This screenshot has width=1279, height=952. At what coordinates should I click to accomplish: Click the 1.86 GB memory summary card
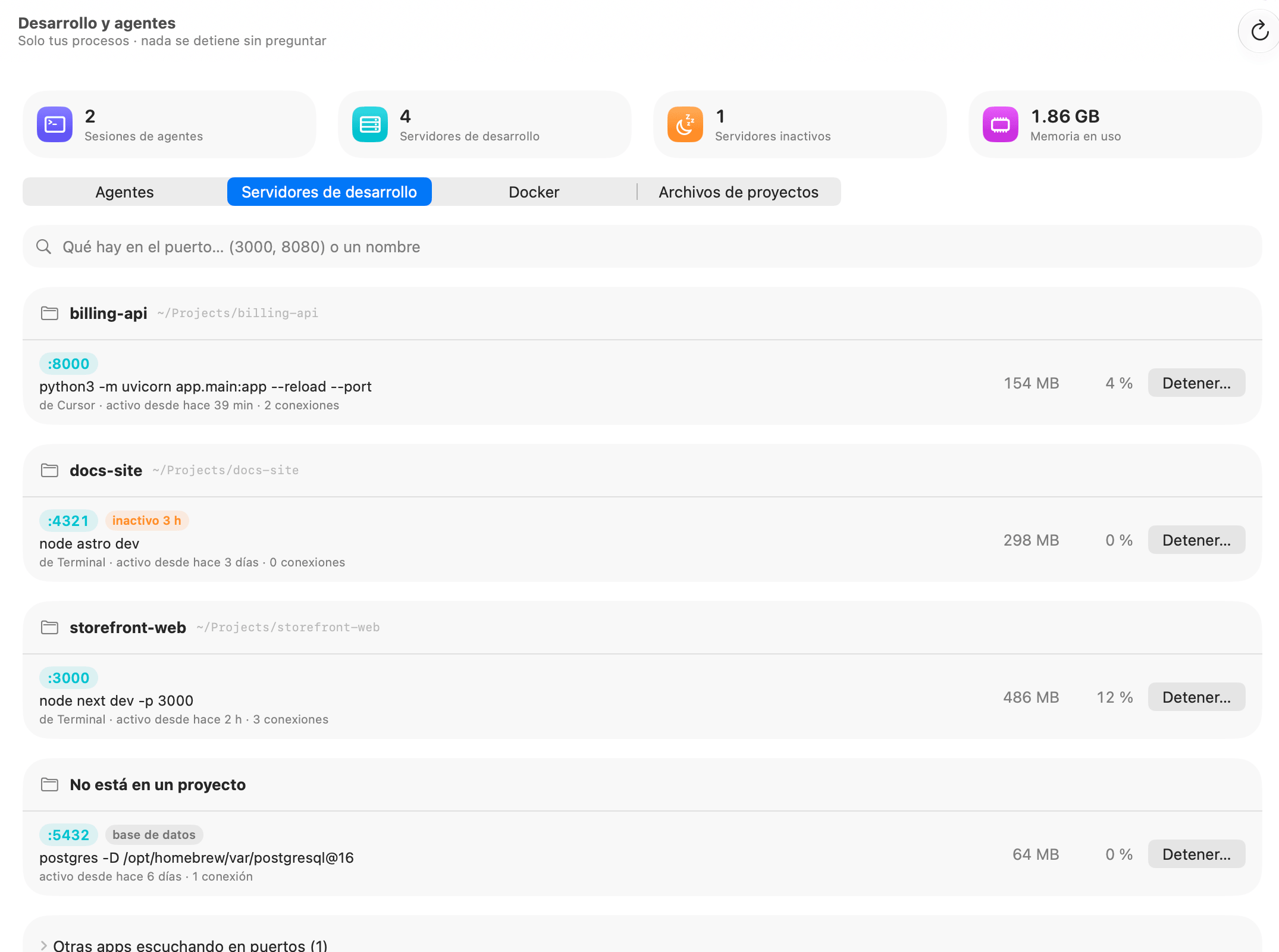1115,124
